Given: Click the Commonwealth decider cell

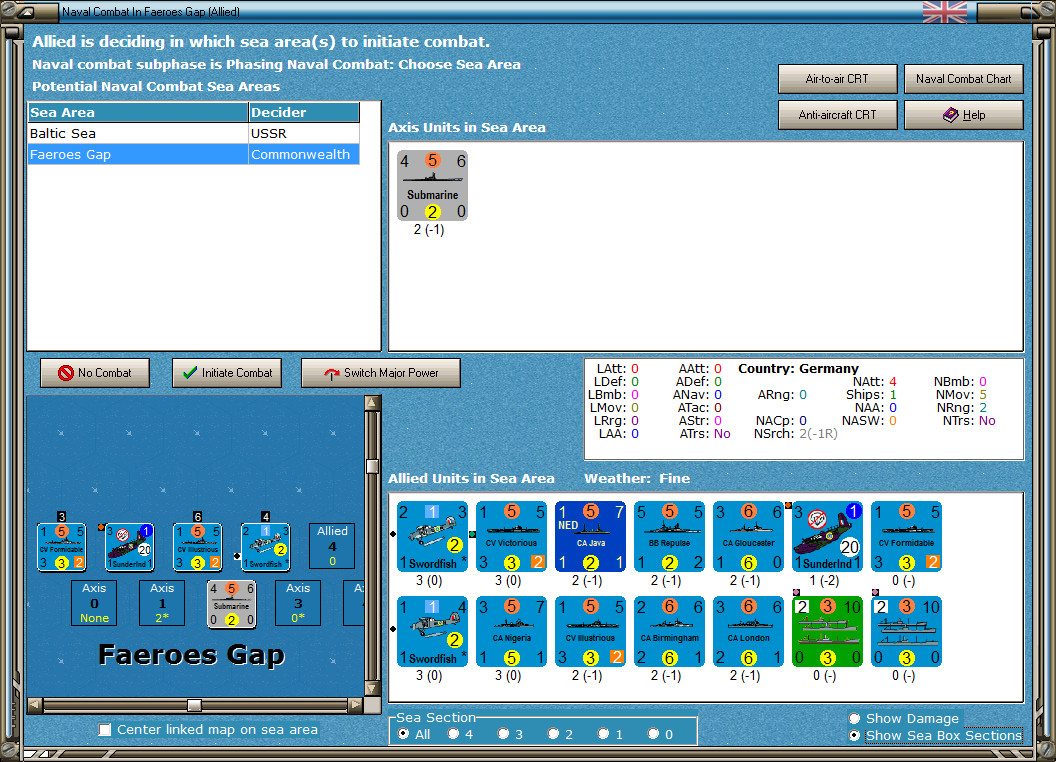Looking at the screenshot, I should pos(304,154).
